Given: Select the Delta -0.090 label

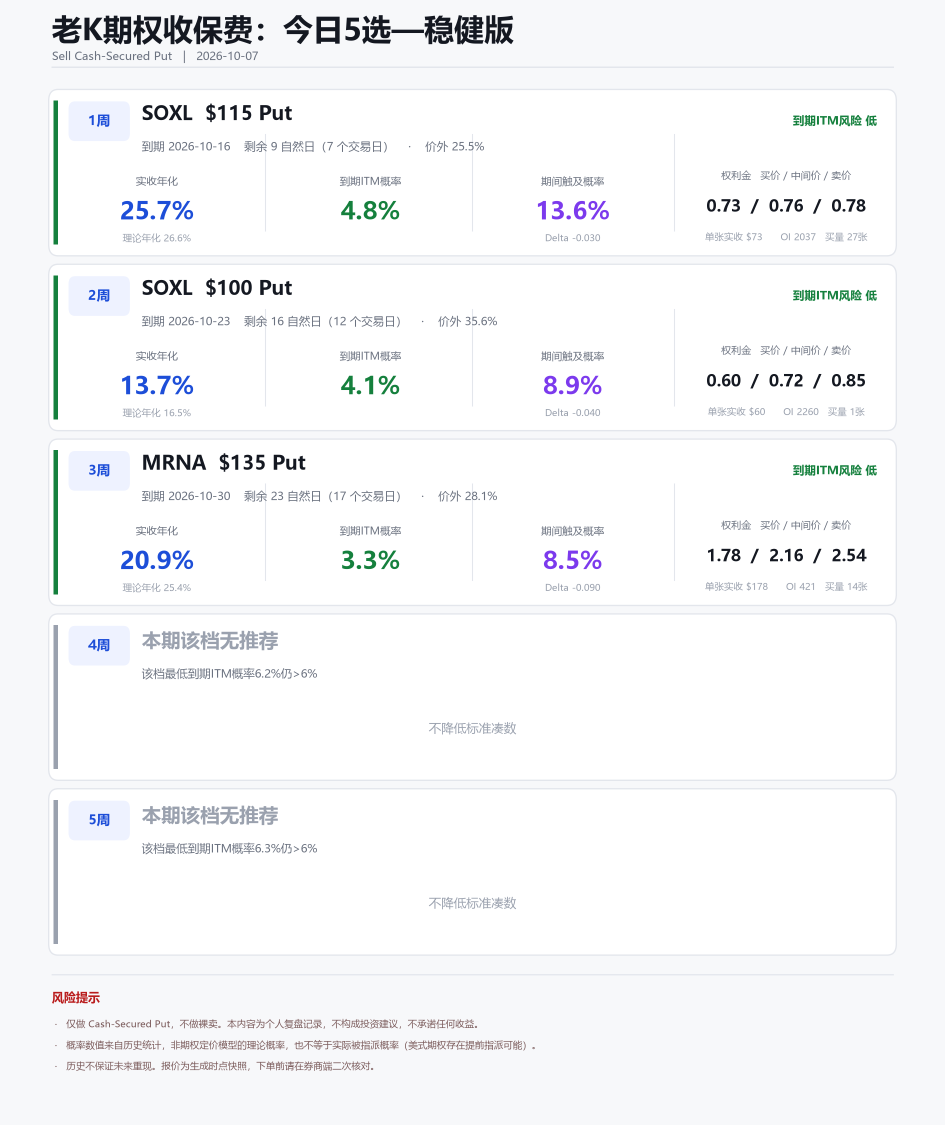Looking at the screenshot, I should [x=573, y=588].
